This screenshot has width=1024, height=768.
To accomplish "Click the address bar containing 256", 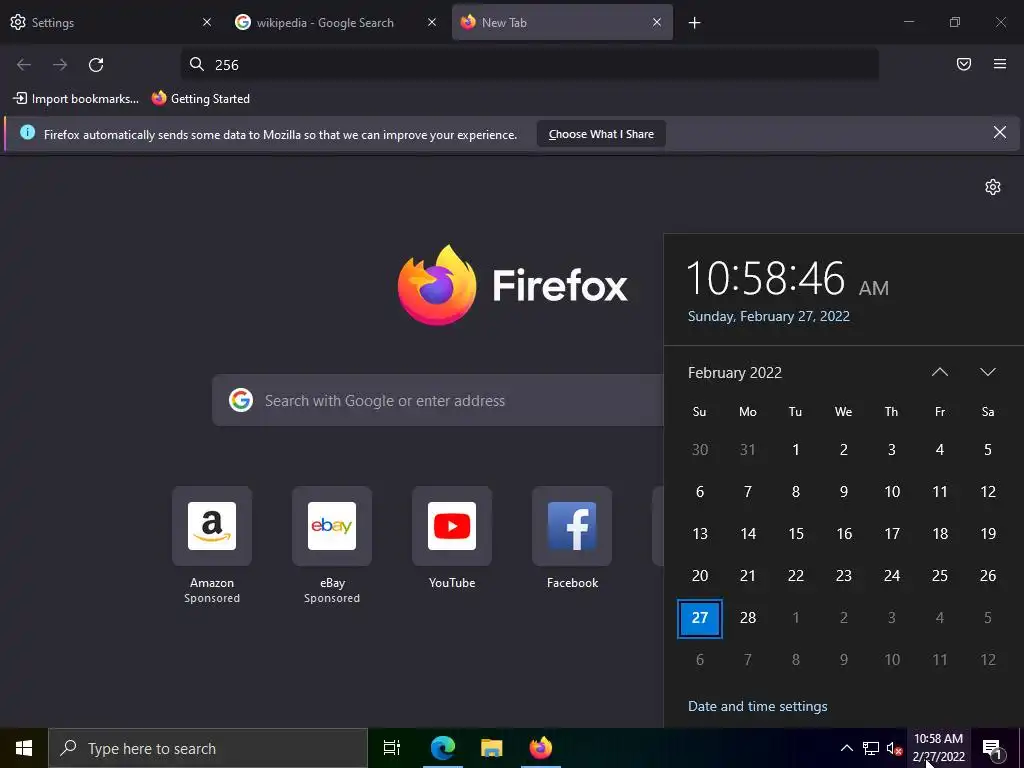I will point(530,64).
